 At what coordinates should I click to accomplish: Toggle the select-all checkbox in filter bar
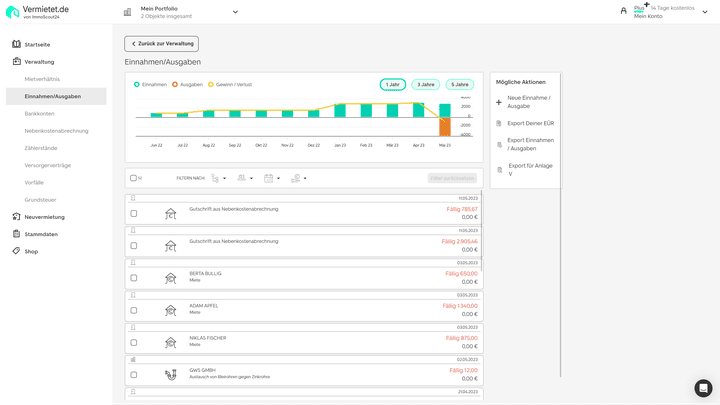point(134,178)
